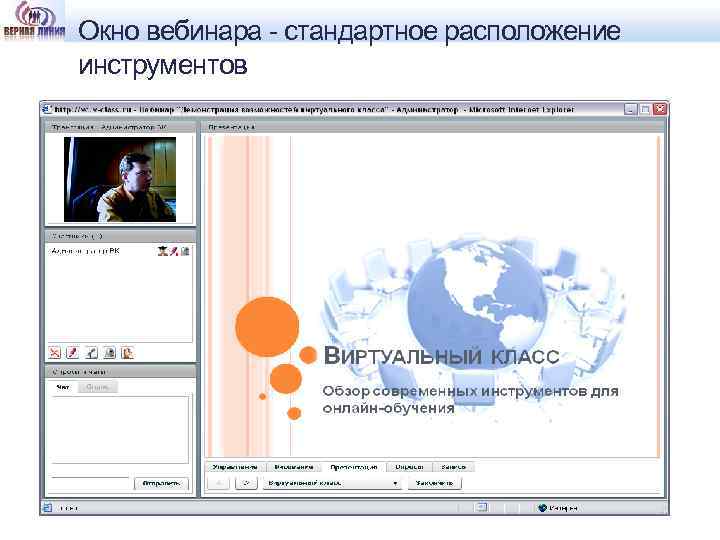Click the Презентация panel header

click(x=433, y=127)
